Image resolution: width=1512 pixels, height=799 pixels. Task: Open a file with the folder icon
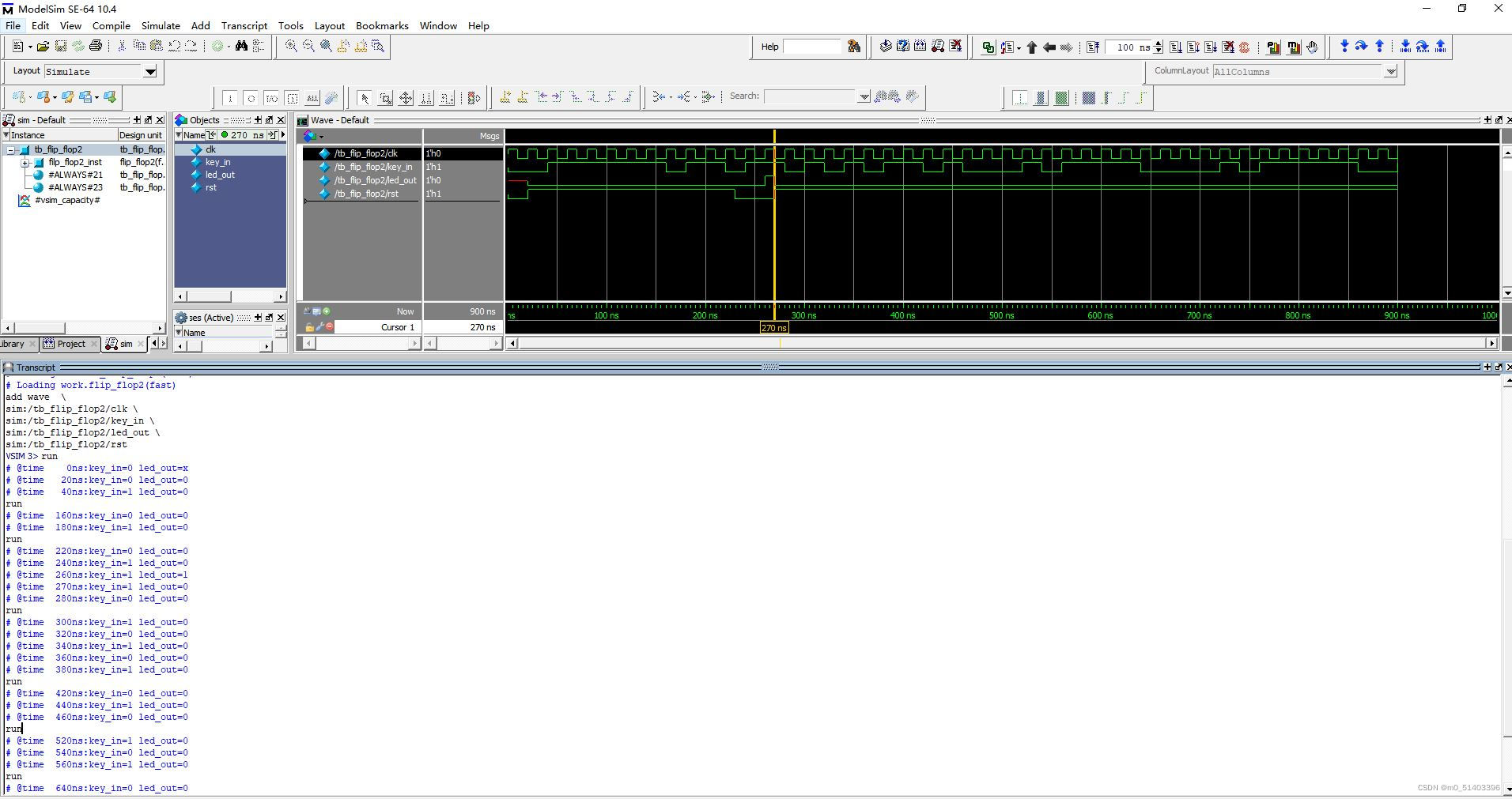coord(43,47)
